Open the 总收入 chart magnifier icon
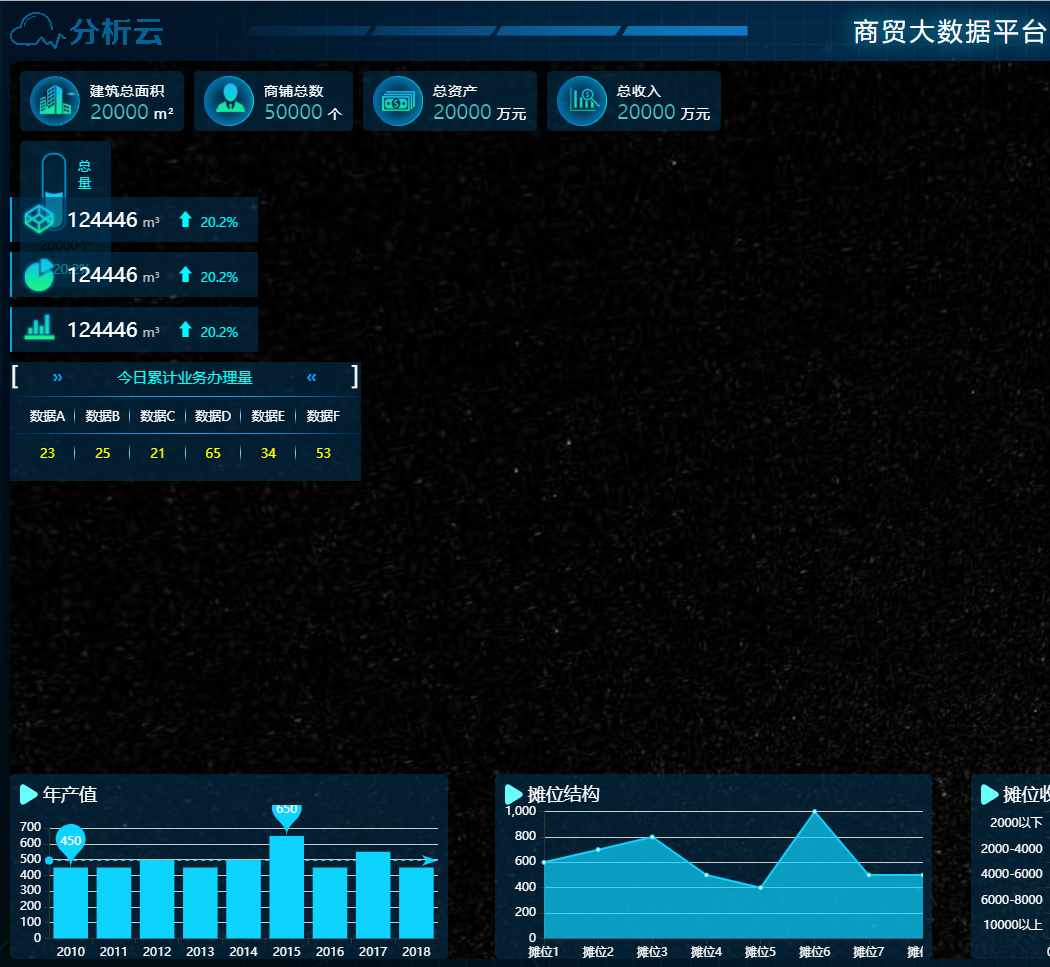 click(582, 101)
